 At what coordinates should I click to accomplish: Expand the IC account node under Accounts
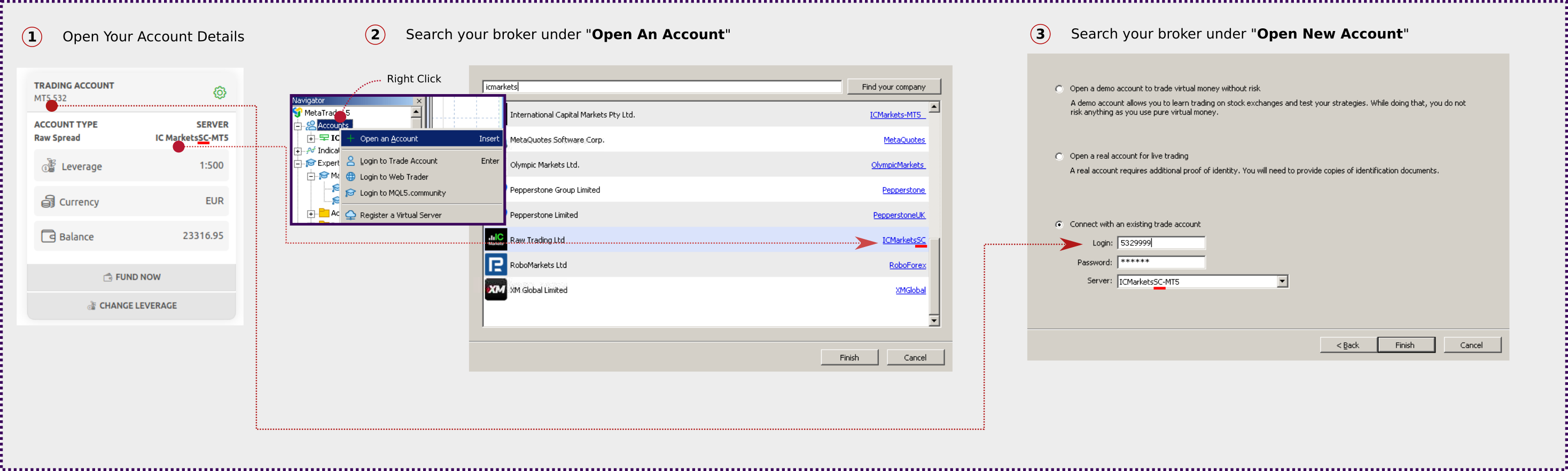pos(311,138)
